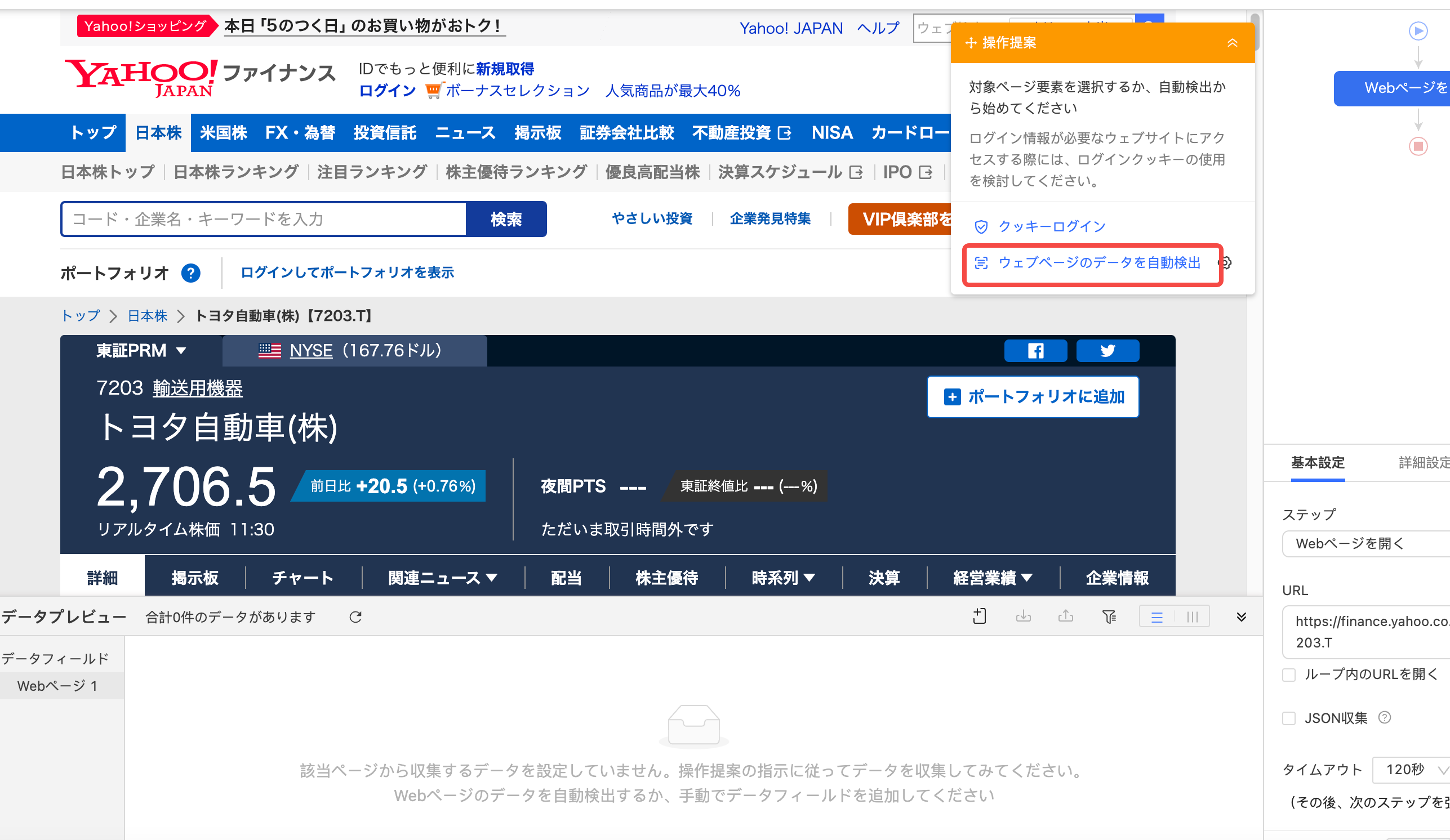Open settings gear beside auto-detect option
This screenshot has height=840, width=1450.
[1226, 263]
